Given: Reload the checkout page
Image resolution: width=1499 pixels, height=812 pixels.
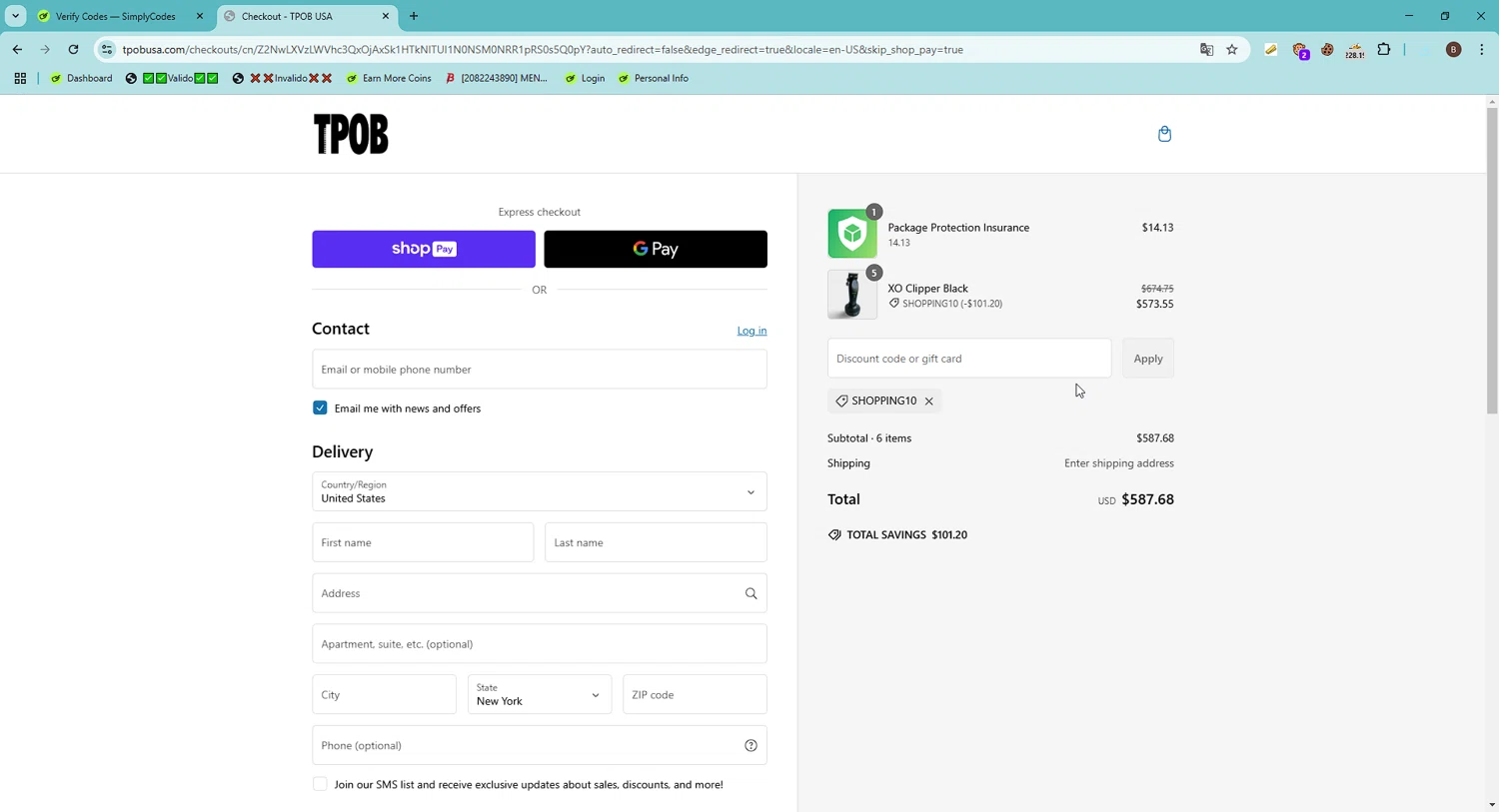Looking at the screenshot, I should (x=73, y=49).
